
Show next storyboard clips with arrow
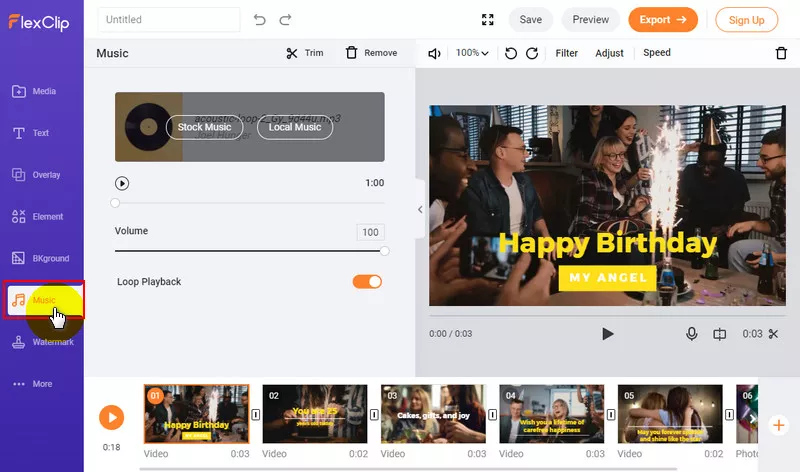[753, 419]
